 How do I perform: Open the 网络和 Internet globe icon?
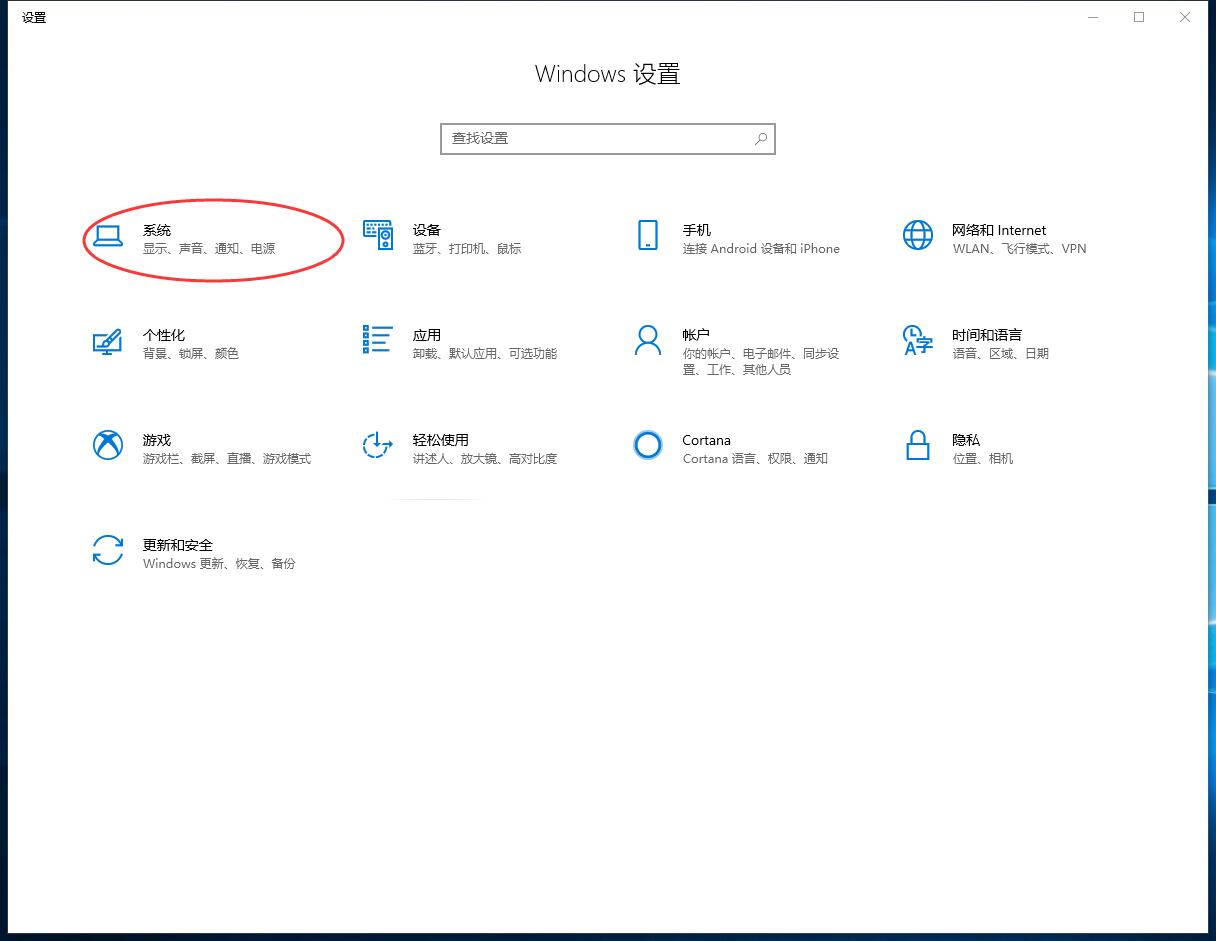click(x=917, y=235)
